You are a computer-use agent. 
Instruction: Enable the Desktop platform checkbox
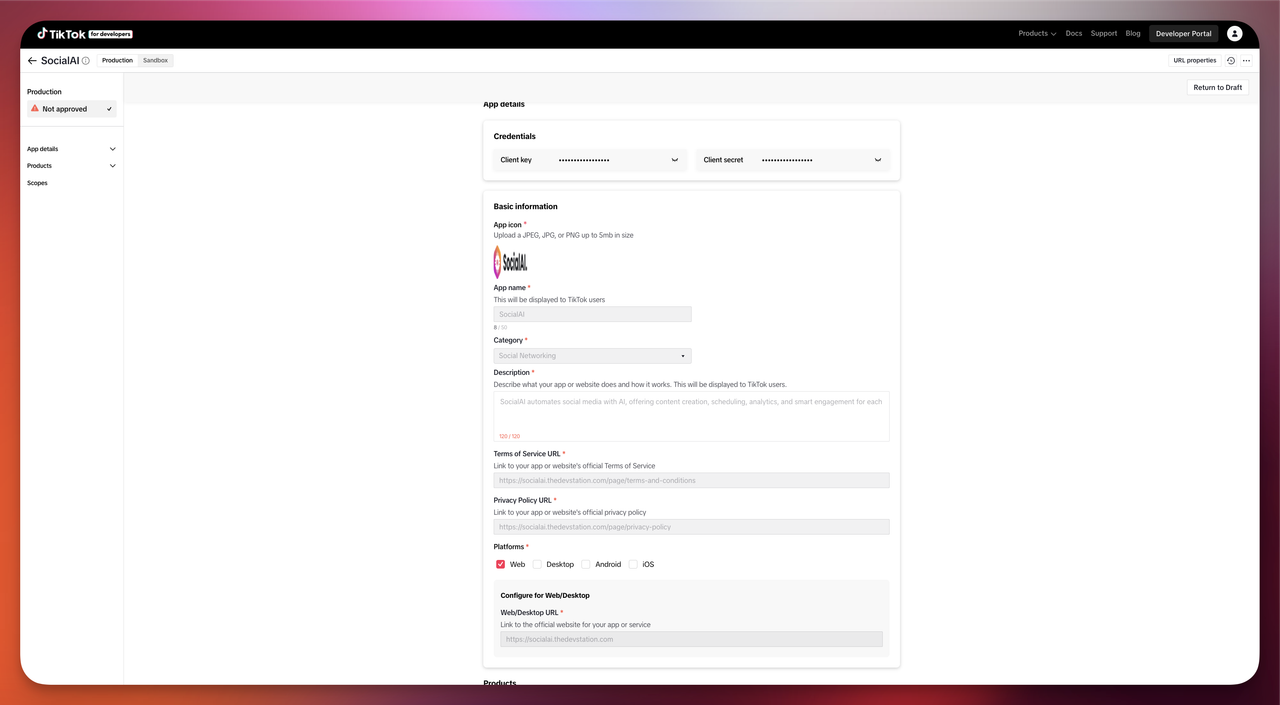(x=537, y=564)
